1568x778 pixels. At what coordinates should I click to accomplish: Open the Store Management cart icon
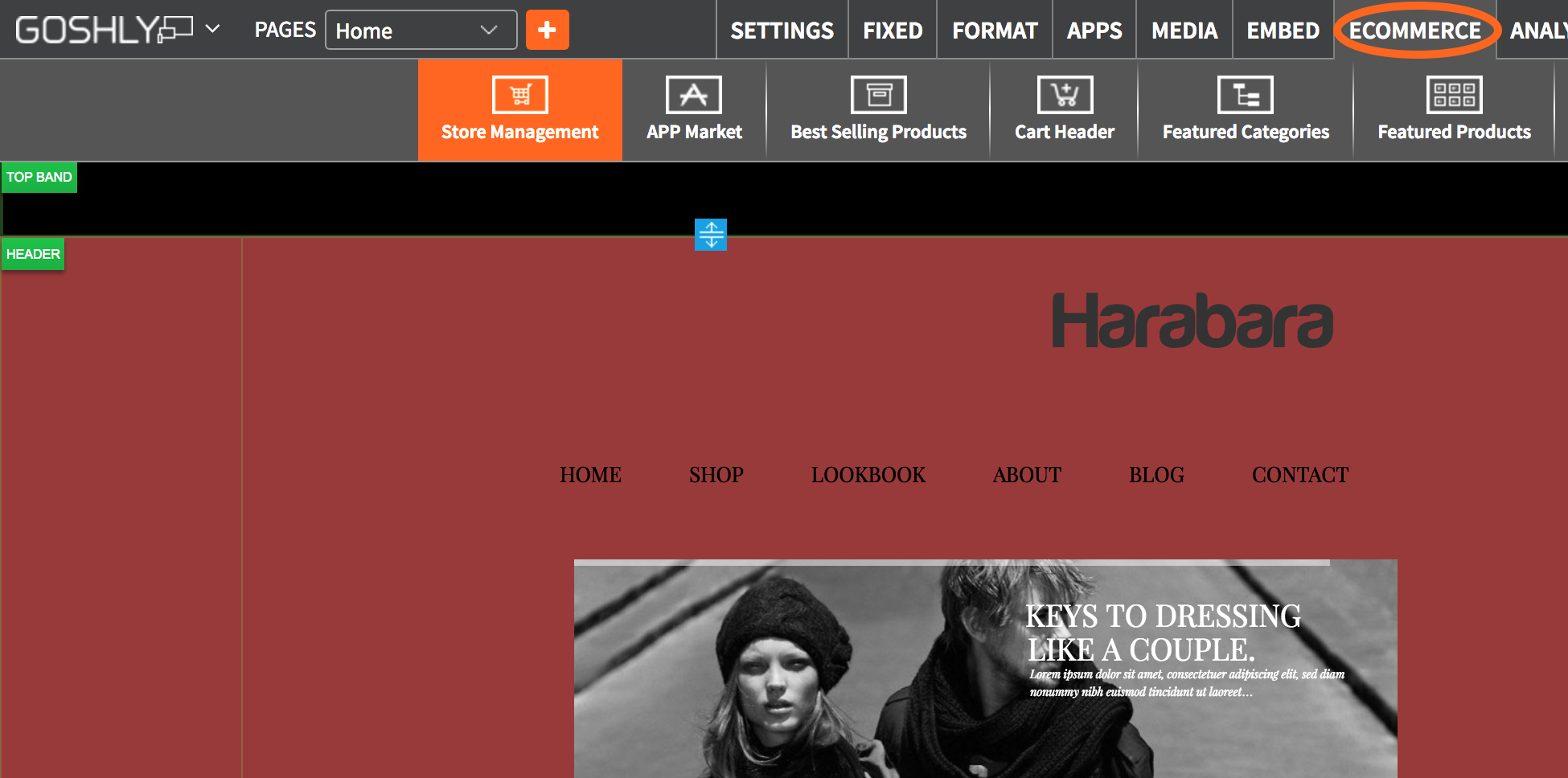520,96
